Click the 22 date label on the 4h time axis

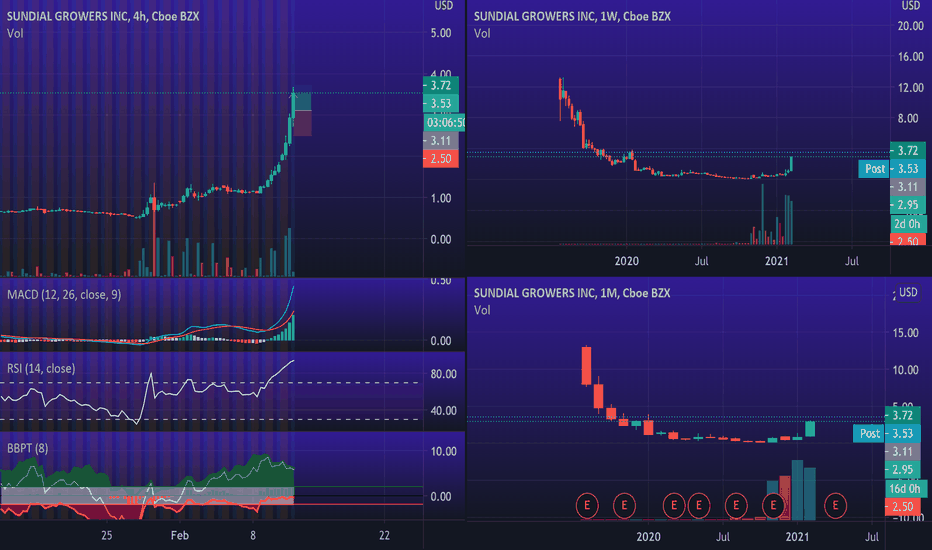(x=385, y=535)
